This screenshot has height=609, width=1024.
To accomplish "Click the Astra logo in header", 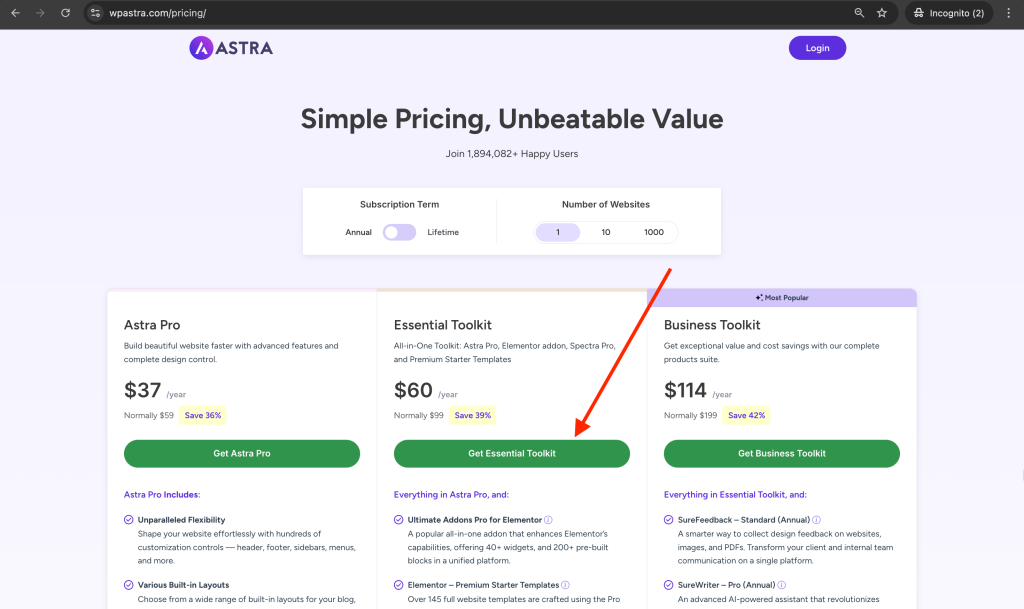I will [231, 48].
